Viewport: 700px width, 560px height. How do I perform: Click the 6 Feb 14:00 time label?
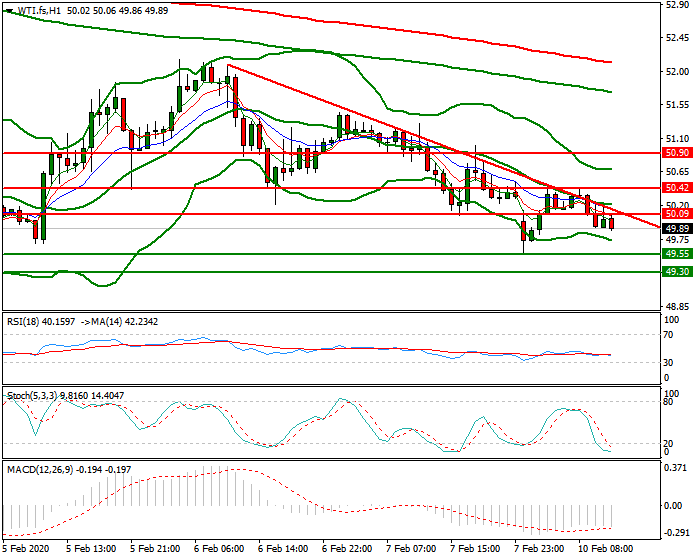click(x=283, y=548)
